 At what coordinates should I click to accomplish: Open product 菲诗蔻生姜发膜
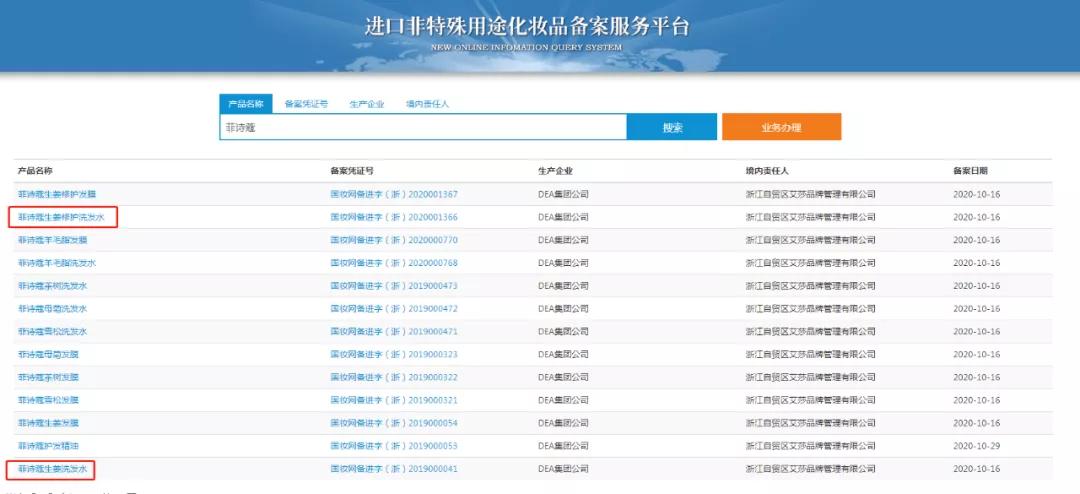pyautogui.click(x=48, y=422)
